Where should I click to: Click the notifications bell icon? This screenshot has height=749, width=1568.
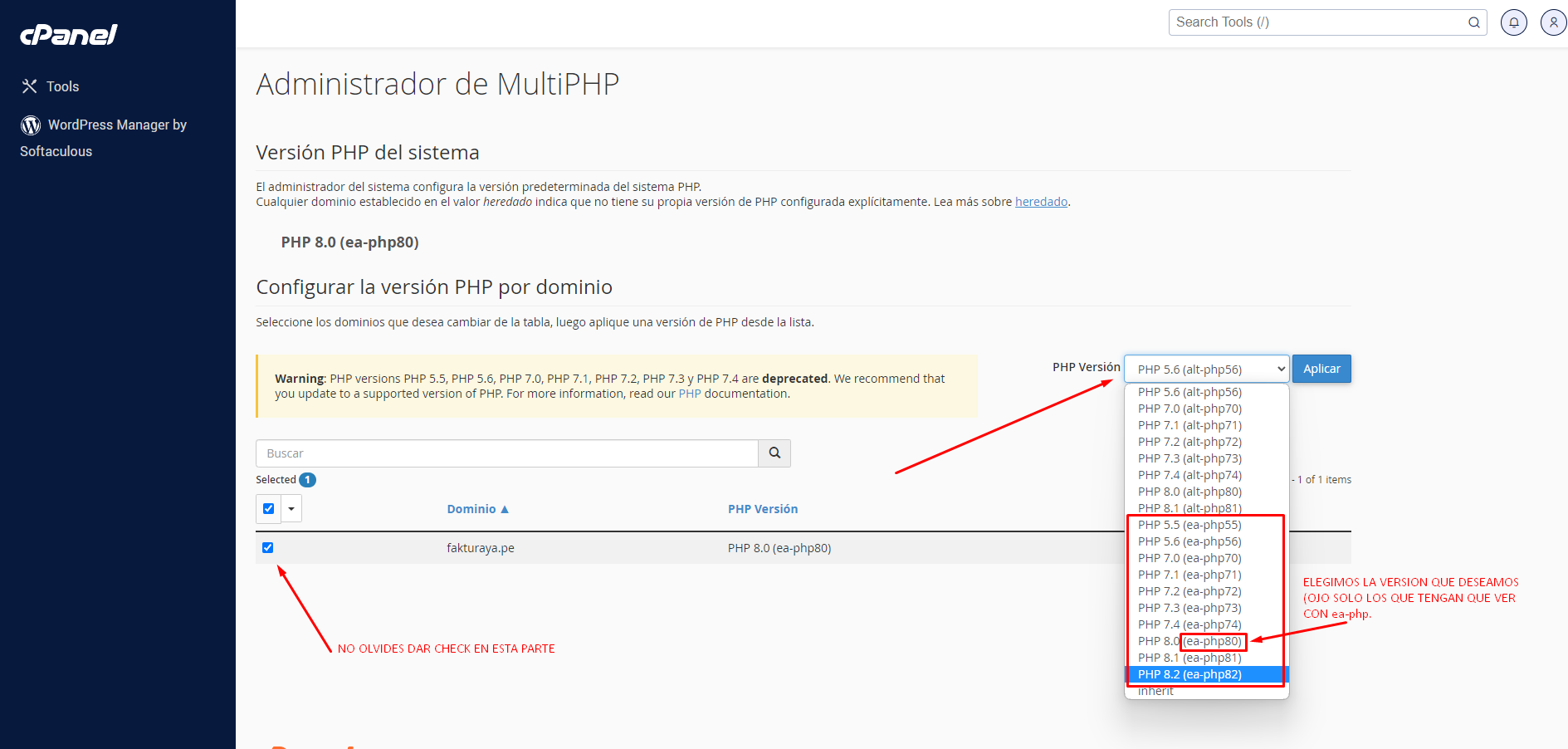point(1514,22)
